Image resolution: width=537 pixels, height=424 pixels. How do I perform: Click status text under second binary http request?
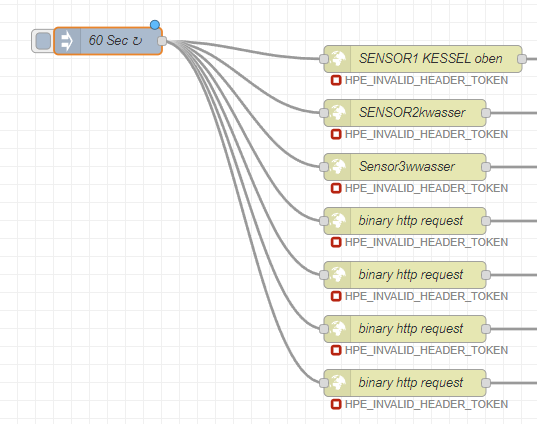[426, 296]
